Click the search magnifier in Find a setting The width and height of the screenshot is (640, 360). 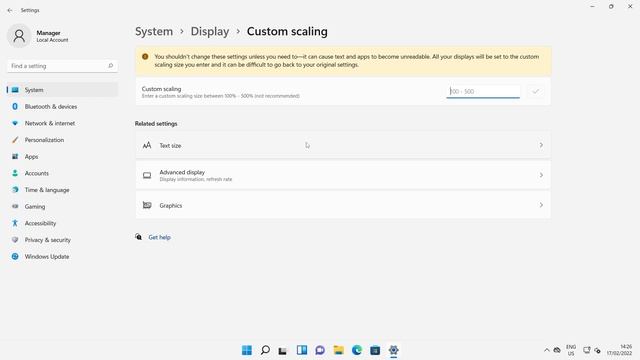tap(110, 66)
